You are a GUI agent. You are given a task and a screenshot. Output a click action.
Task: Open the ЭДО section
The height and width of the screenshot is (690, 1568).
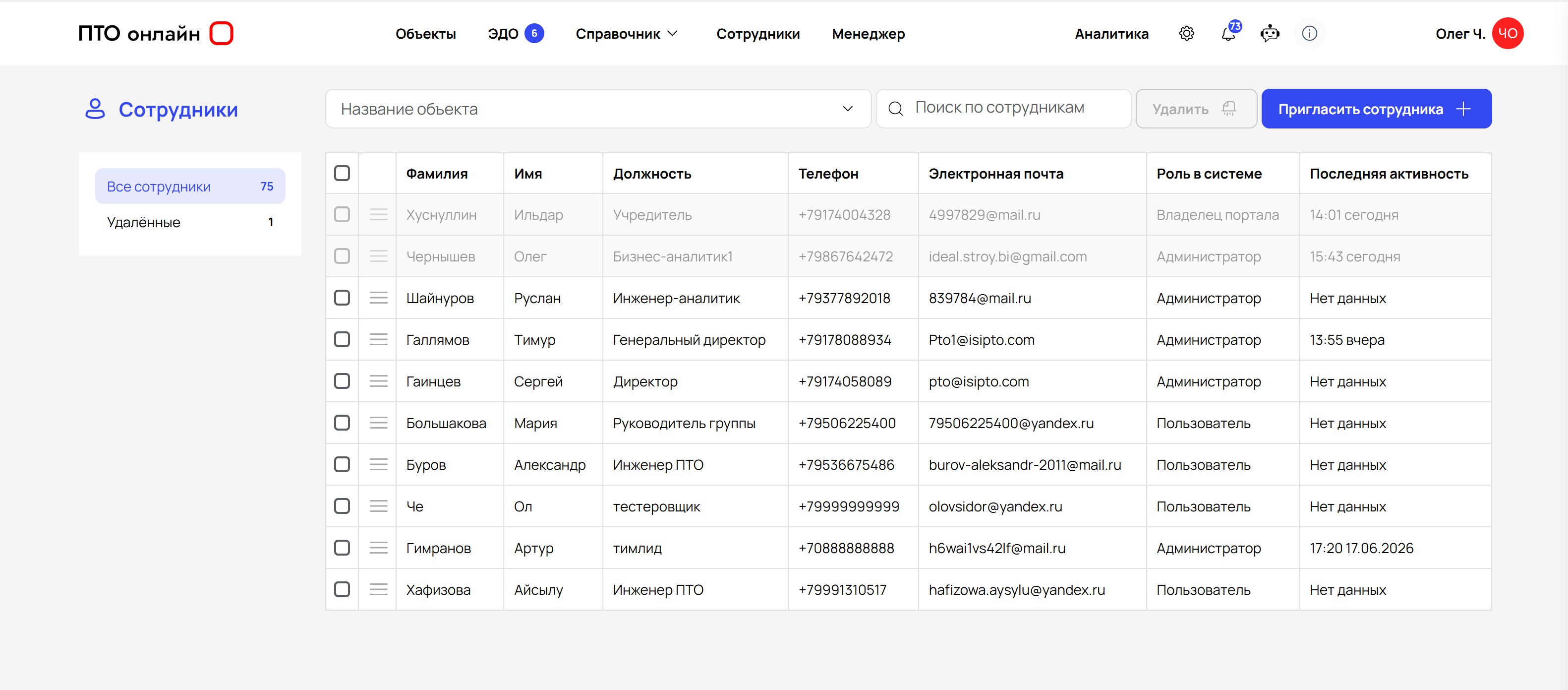[503, 34]
